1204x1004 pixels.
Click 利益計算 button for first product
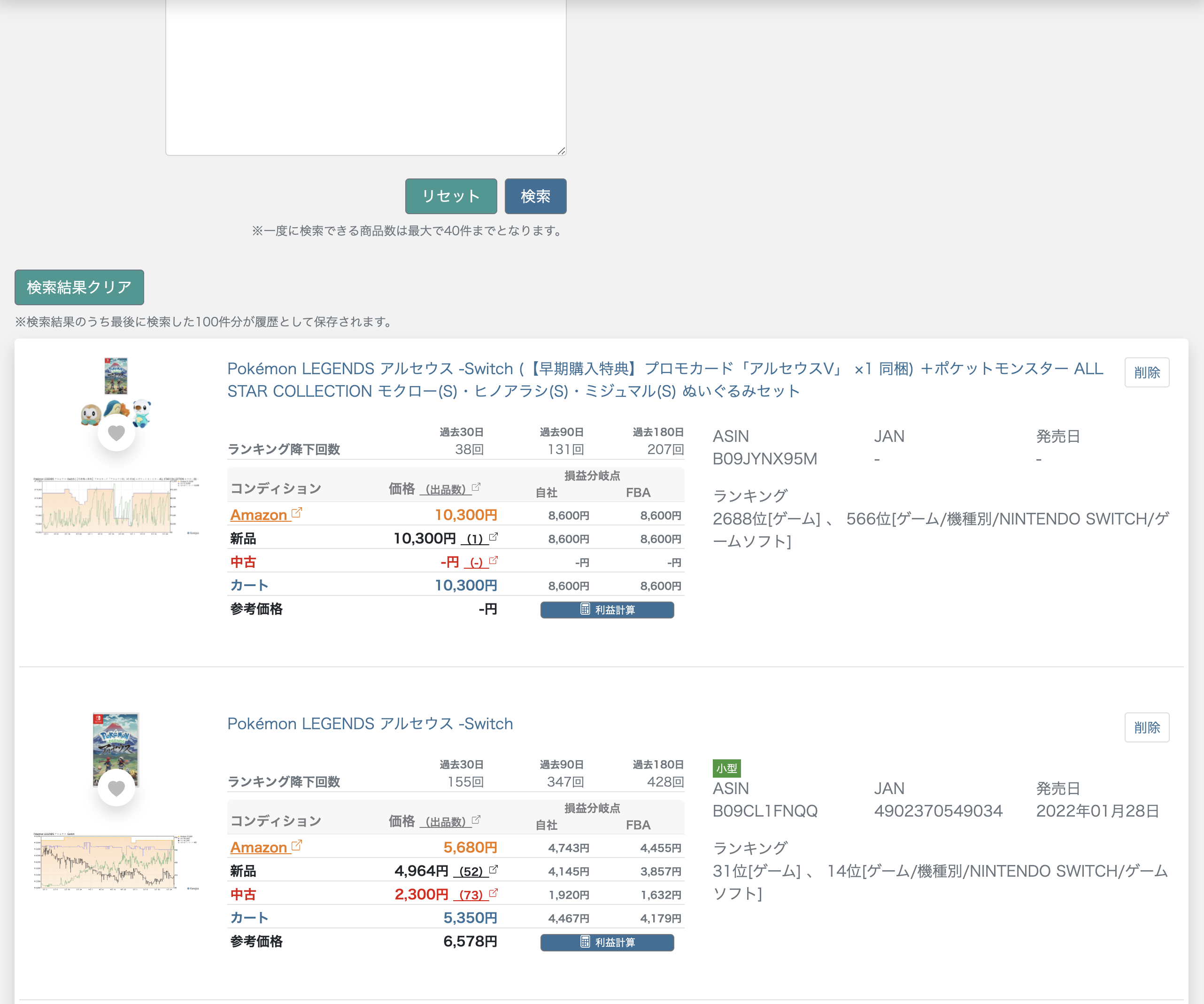[607, 610]
